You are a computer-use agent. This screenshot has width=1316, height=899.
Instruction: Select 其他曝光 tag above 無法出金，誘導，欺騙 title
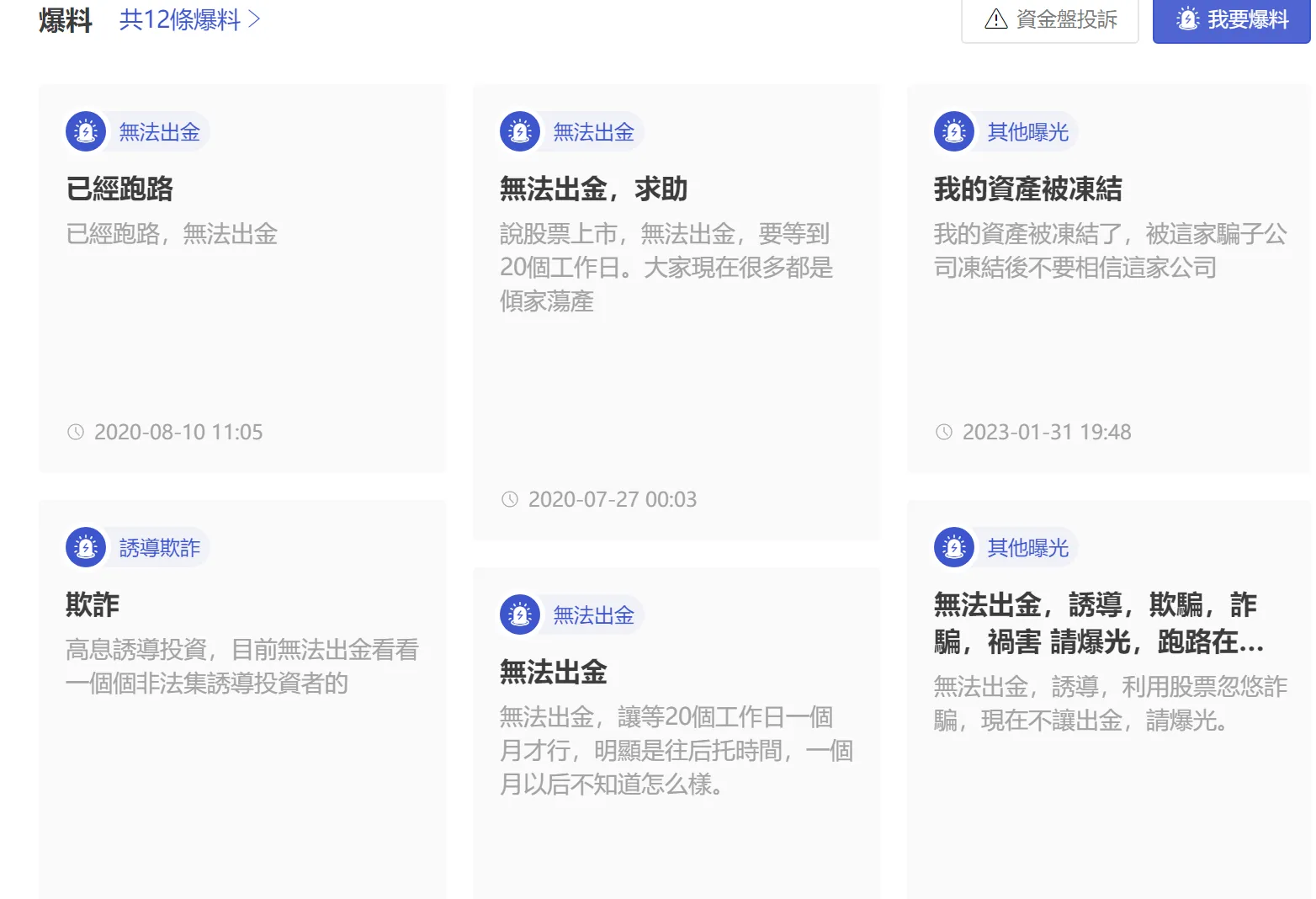(x=1027, y=548)
